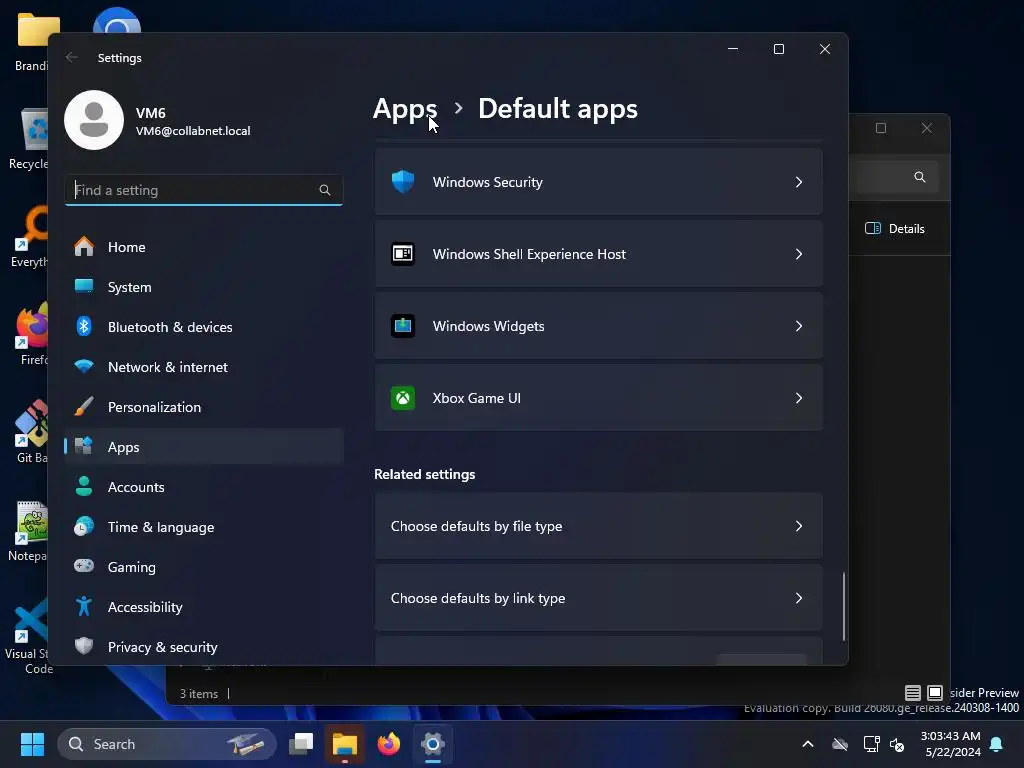This screenshot has width=1024, height=768.
Task: Expand Windows Widgets chevron
Action: (799, 326)
